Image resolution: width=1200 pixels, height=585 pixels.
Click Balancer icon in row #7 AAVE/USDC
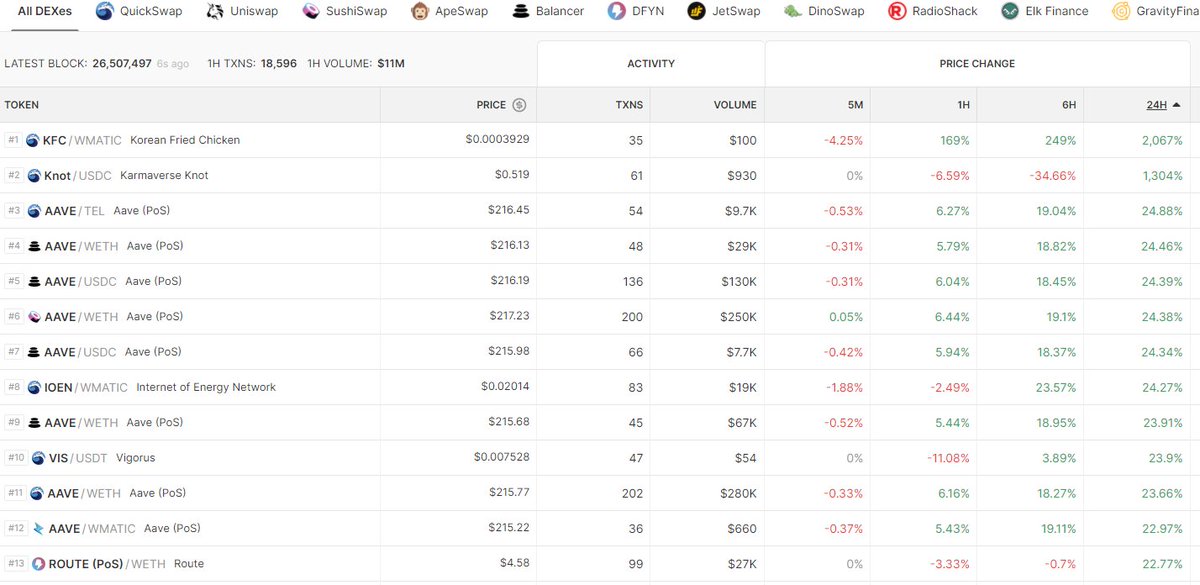click(34, 352)
